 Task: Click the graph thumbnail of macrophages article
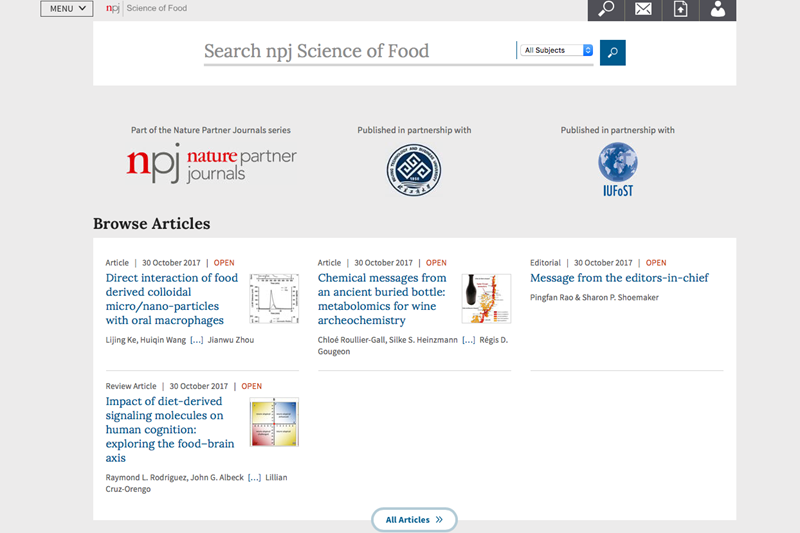pos(274,298)
